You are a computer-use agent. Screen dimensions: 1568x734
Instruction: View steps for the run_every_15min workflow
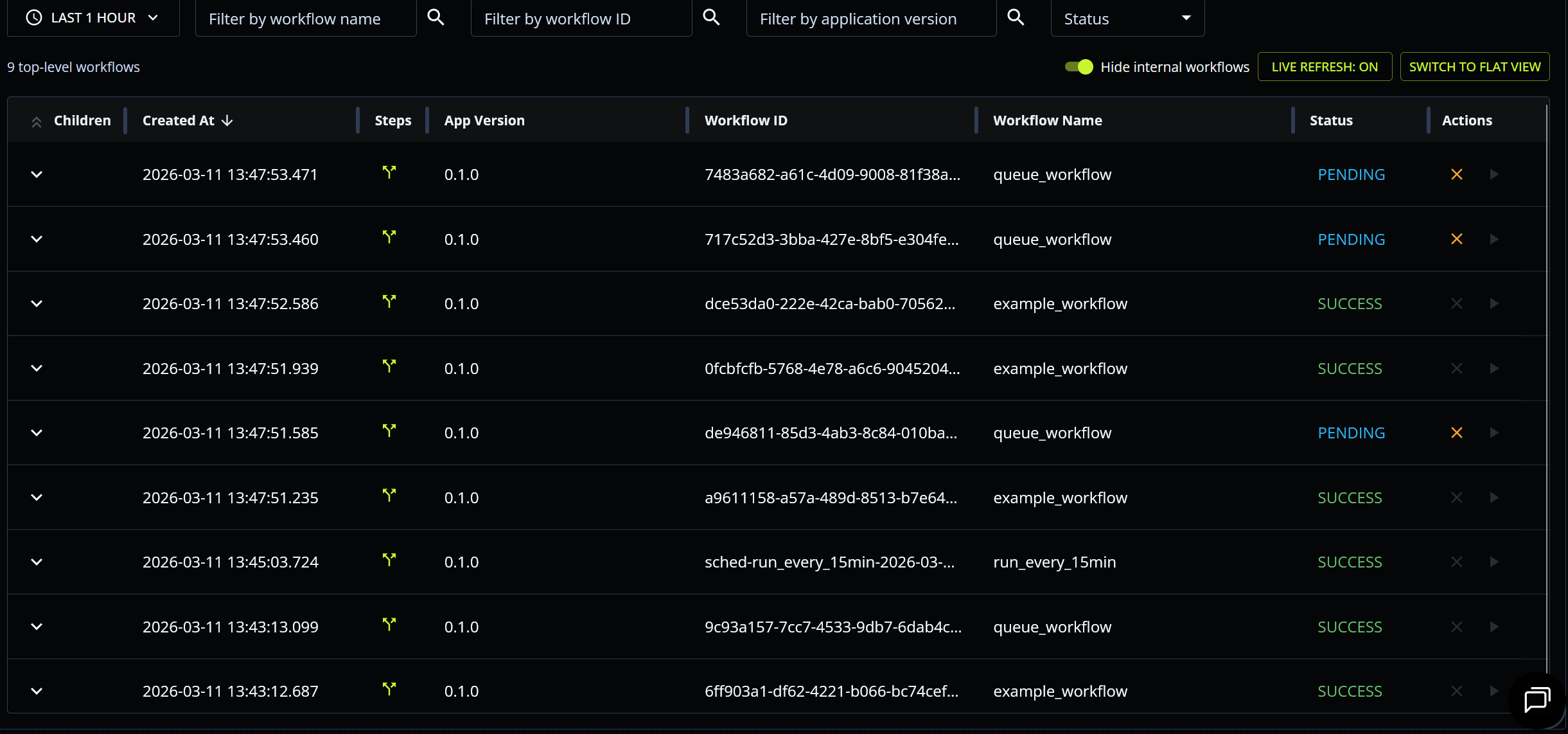389,560
